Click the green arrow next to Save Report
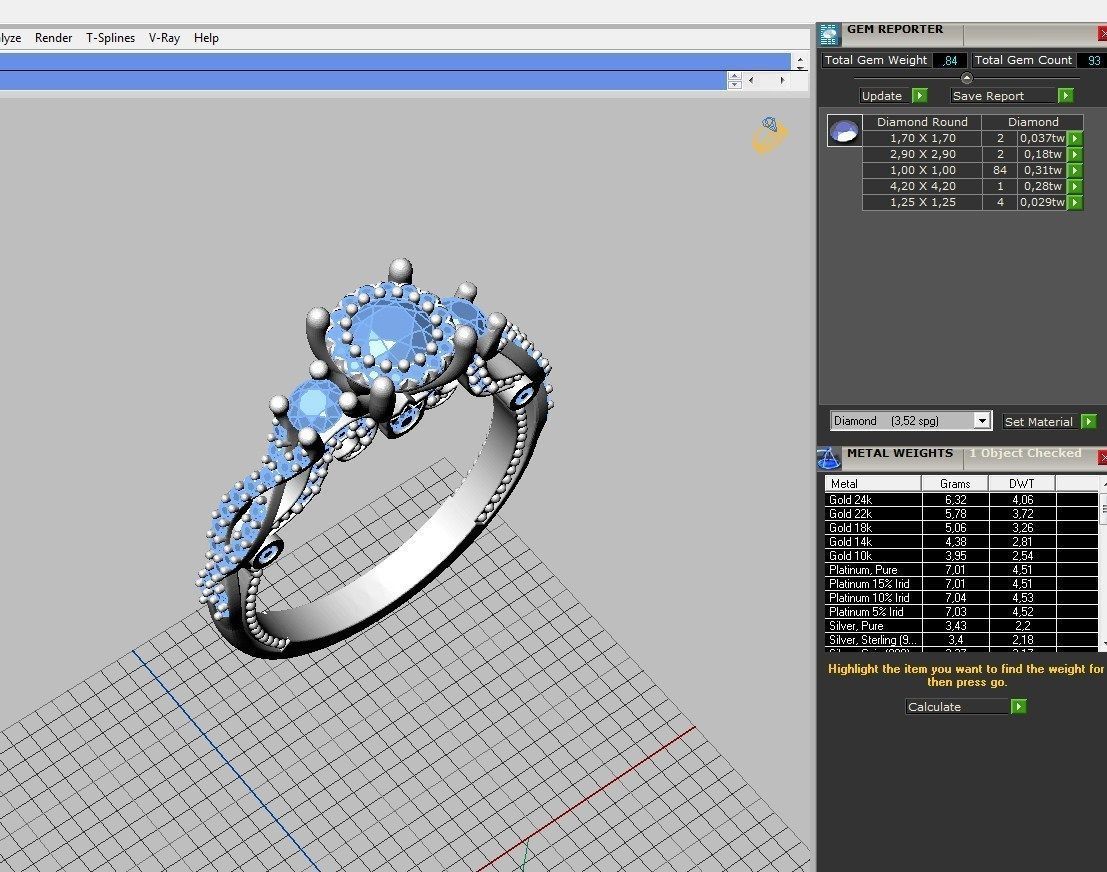1107x872 pixels. pos(1065,95)
